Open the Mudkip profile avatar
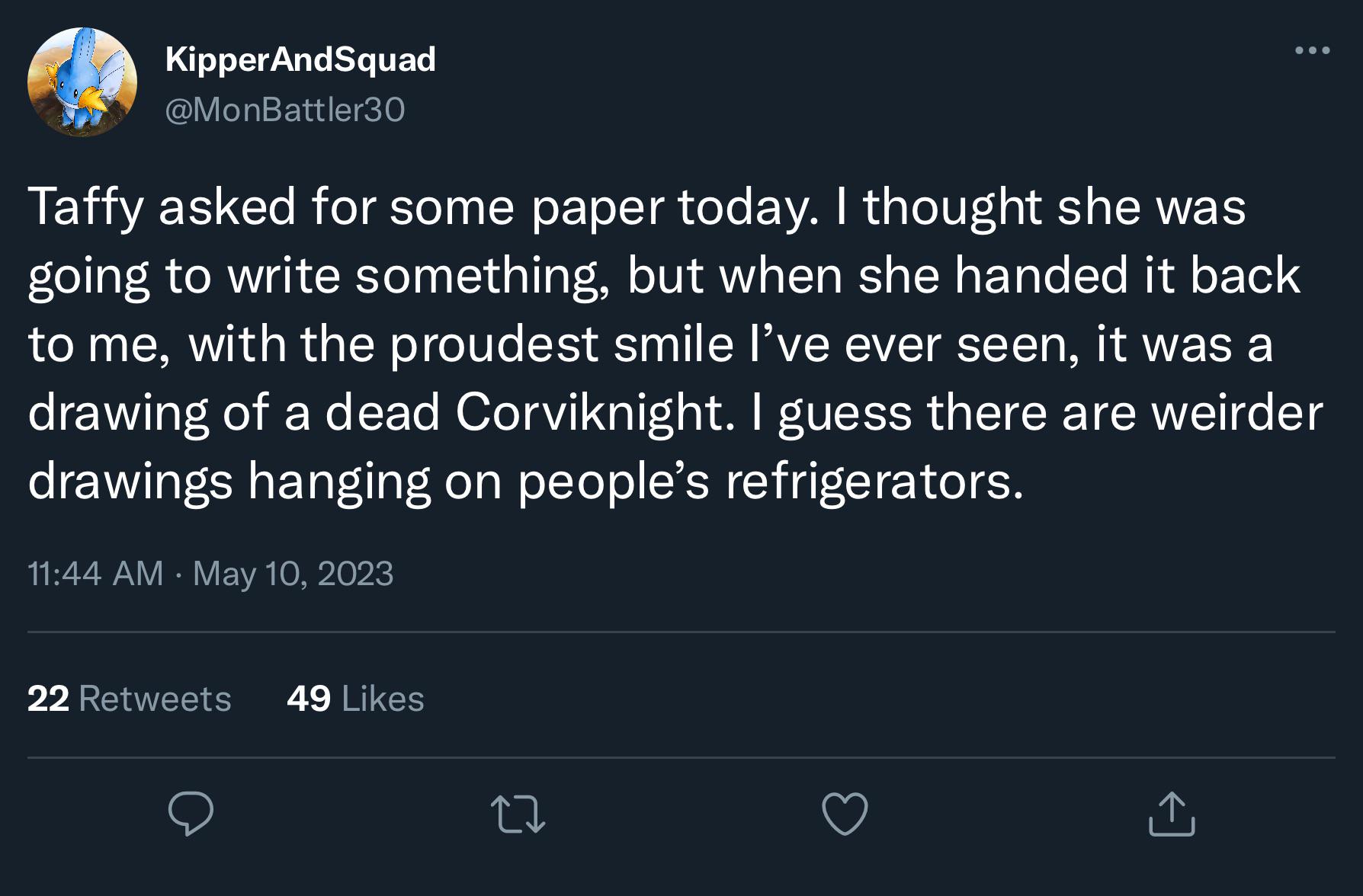The width and height of the screenshot is (1363, 896). pyautogui.click(x=82, y=82)
